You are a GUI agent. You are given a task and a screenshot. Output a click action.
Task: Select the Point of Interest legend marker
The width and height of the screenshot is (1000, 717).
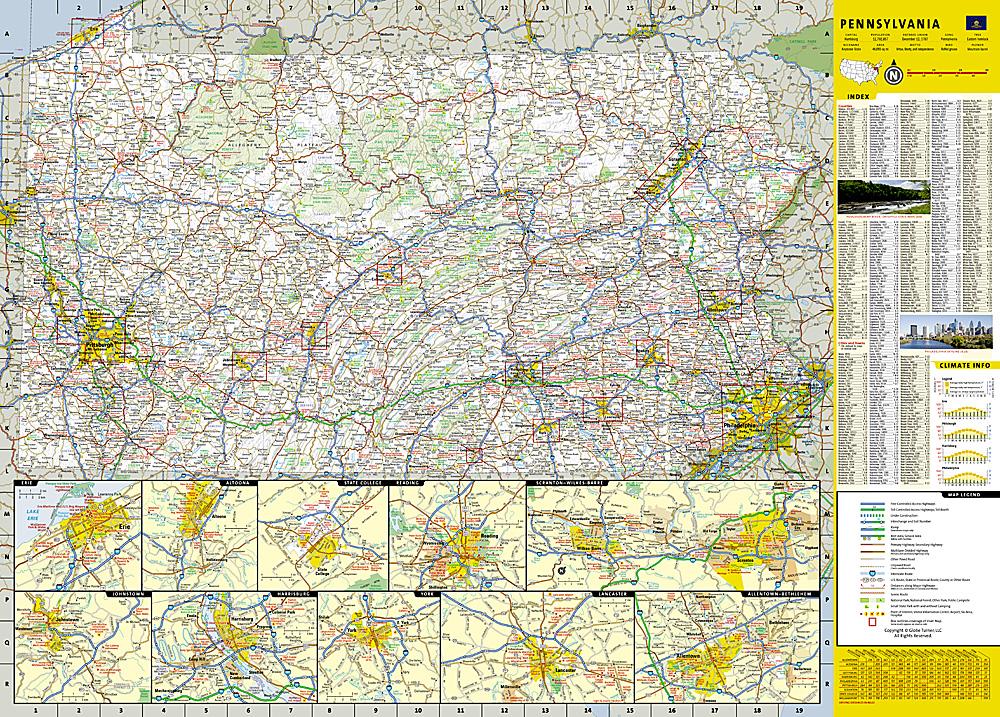[861, 613]
